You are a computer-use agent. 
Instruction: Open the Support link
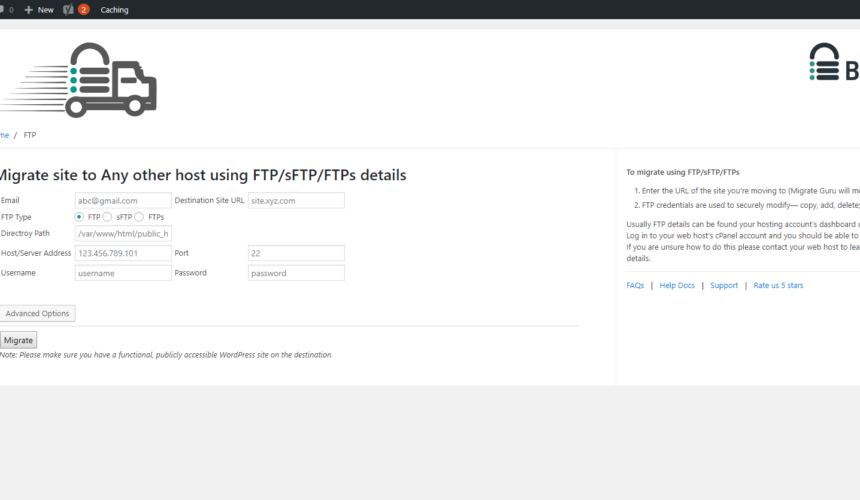(724, 286)
